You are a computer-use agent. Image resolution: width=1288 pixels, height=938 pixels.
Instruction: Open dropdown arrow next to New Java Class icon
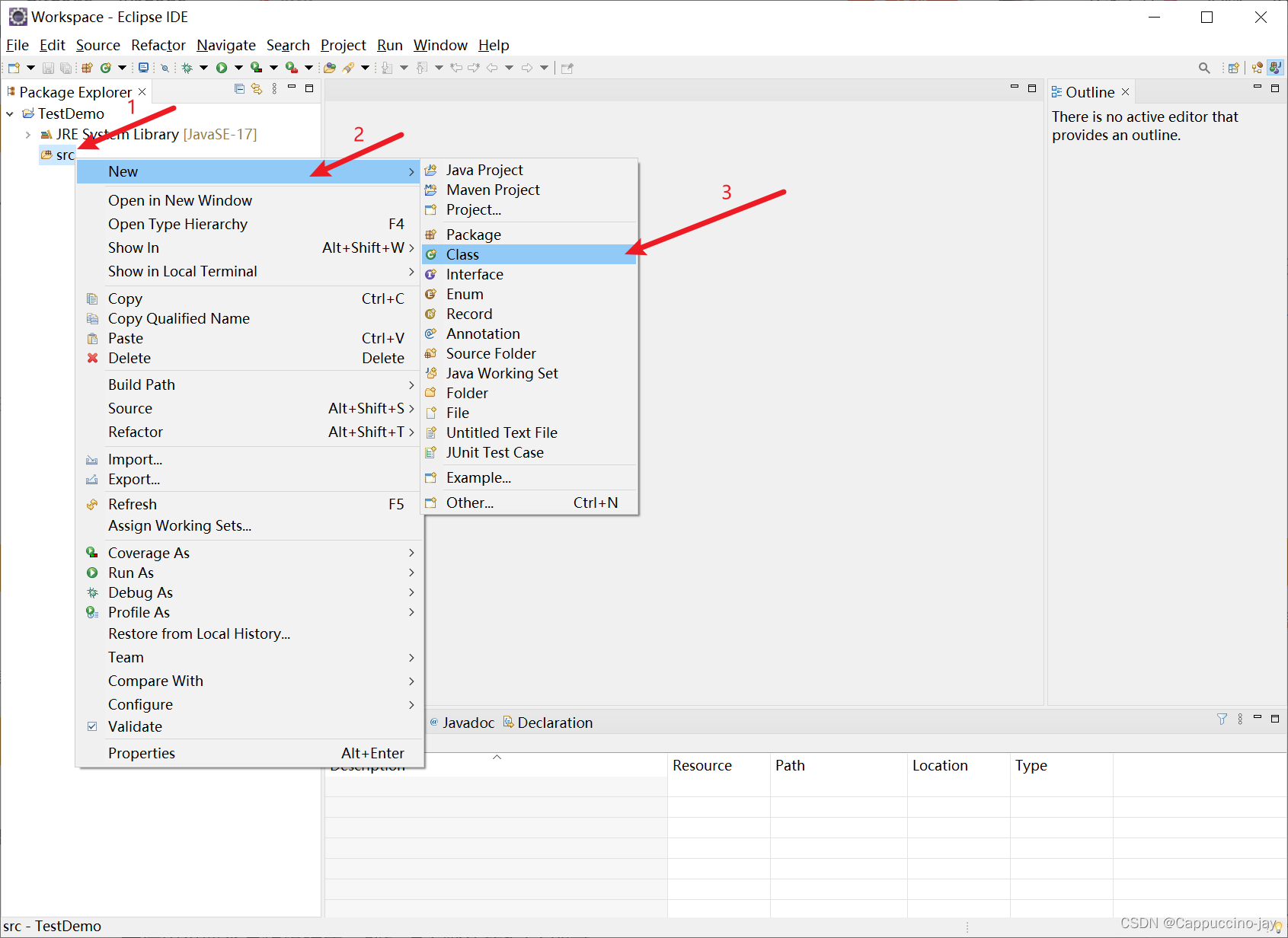[x=122, y=68]
